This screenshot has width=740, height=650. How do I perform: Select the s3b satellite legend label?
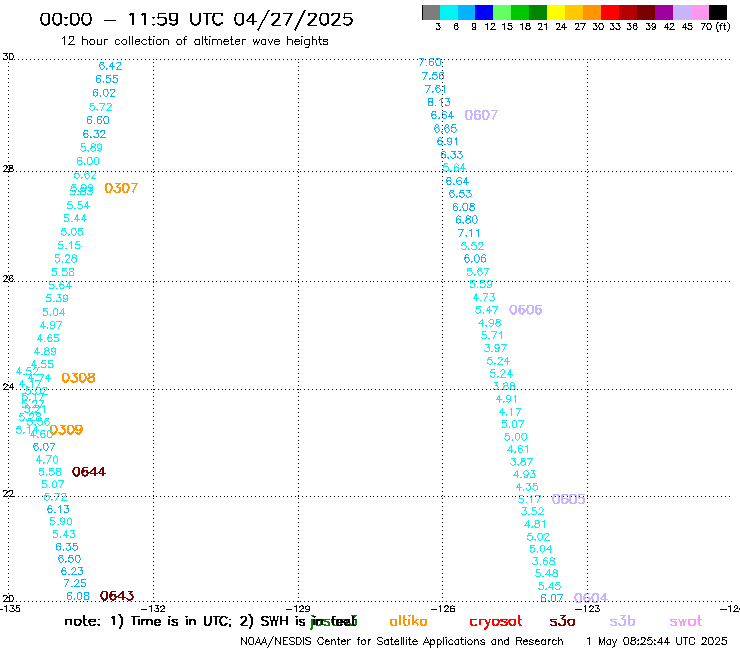(622, 622)
